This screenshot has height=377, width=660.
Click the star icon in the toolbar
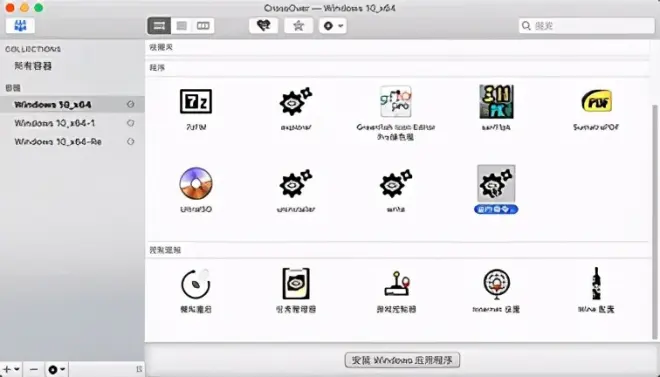[298, 26]
